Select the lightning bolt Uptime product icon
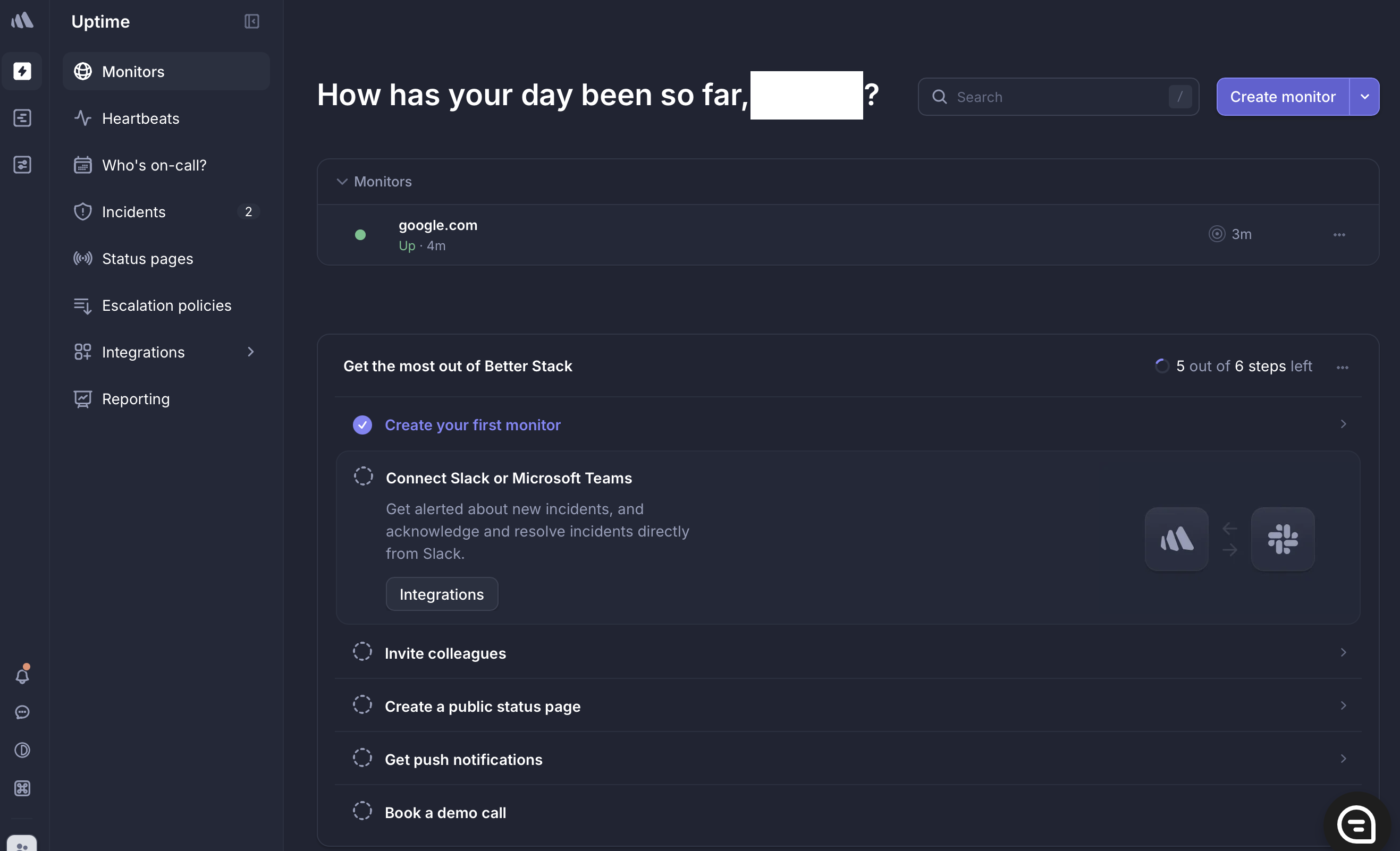The image size is (1400, 851). pos(22,71)
